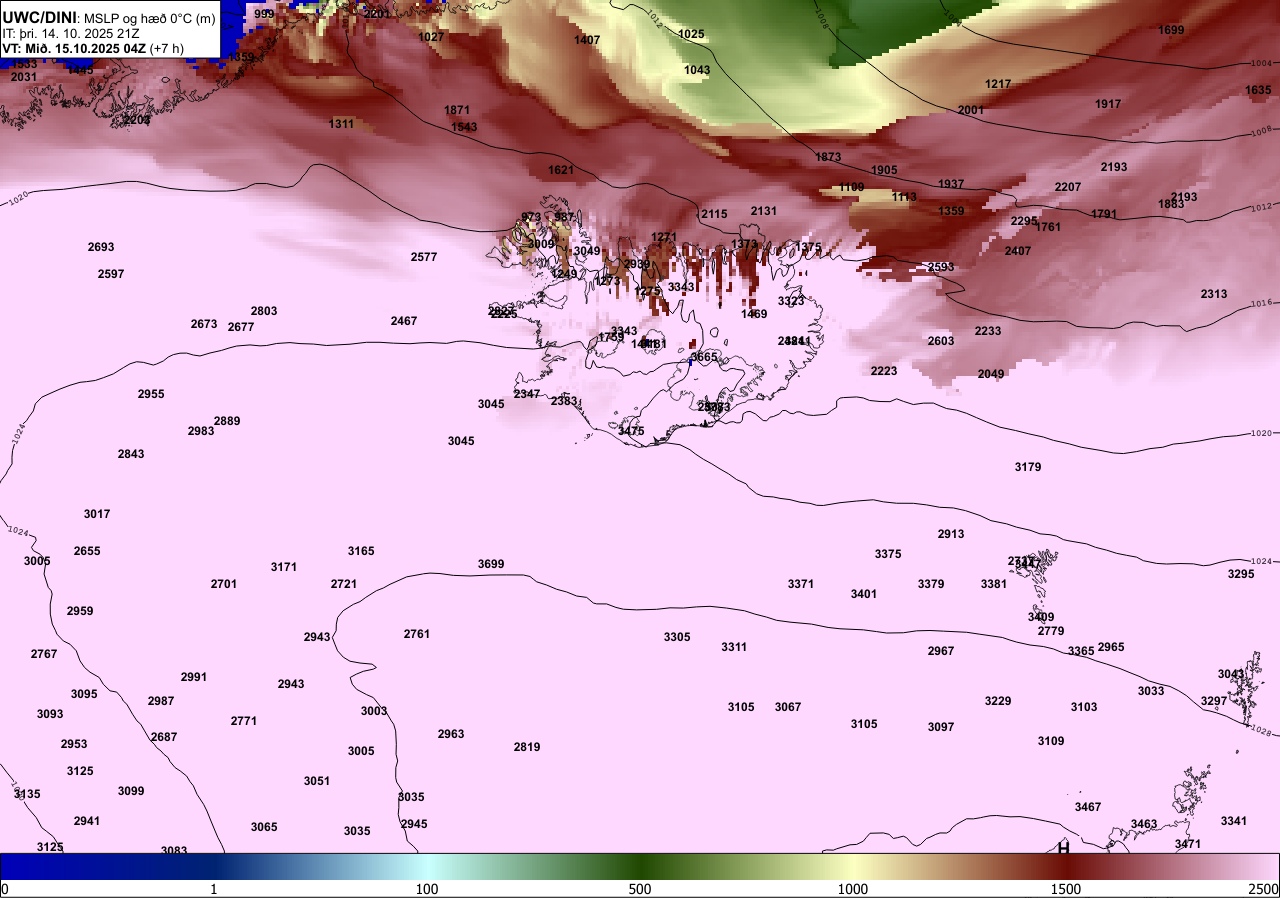The image size is (1280, 898).
Task: Click the map value '2761'
Action: click(x=417, y=634)
